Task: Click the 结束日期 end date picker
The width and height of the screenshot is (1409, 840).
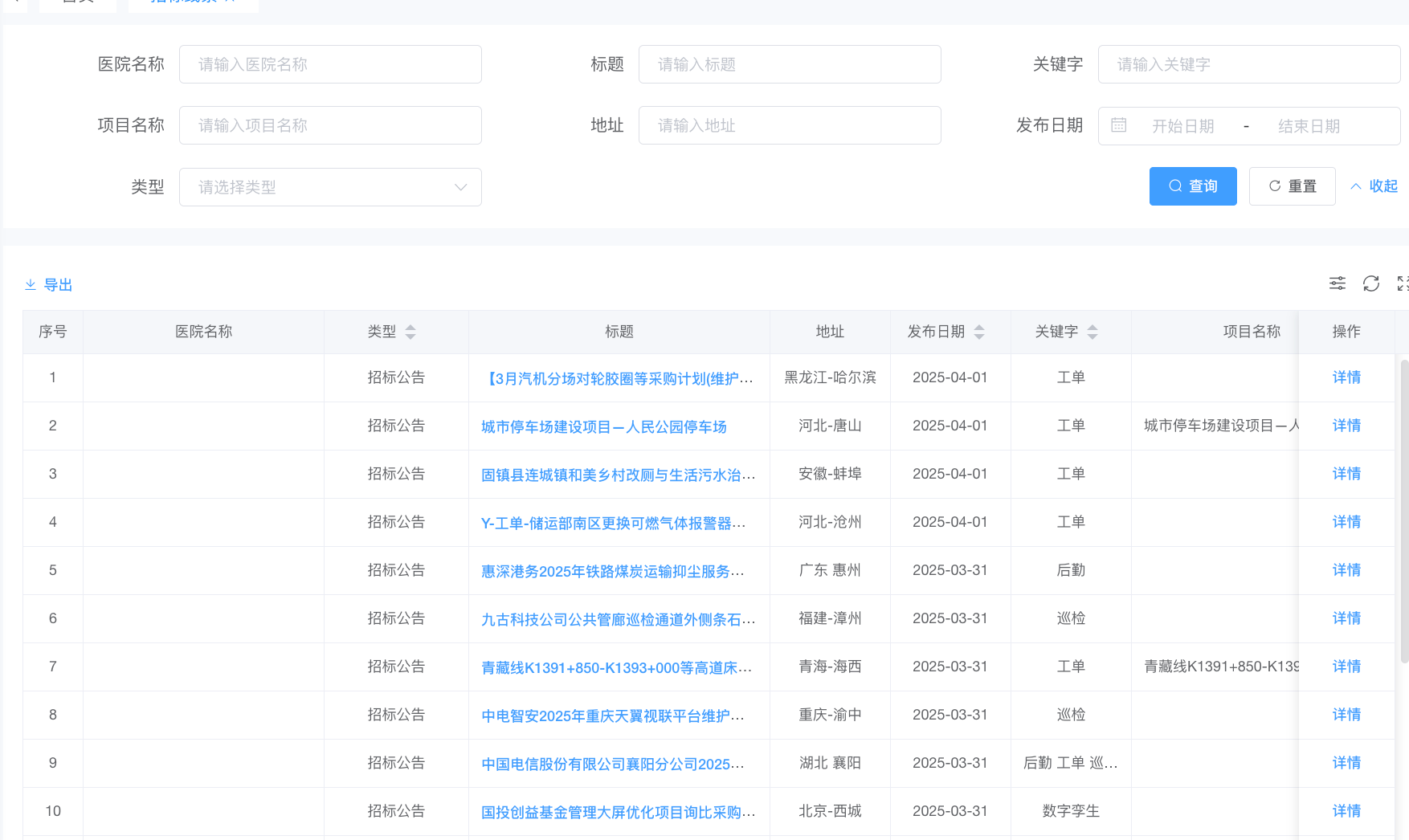Action: [x=1309, y=126]
